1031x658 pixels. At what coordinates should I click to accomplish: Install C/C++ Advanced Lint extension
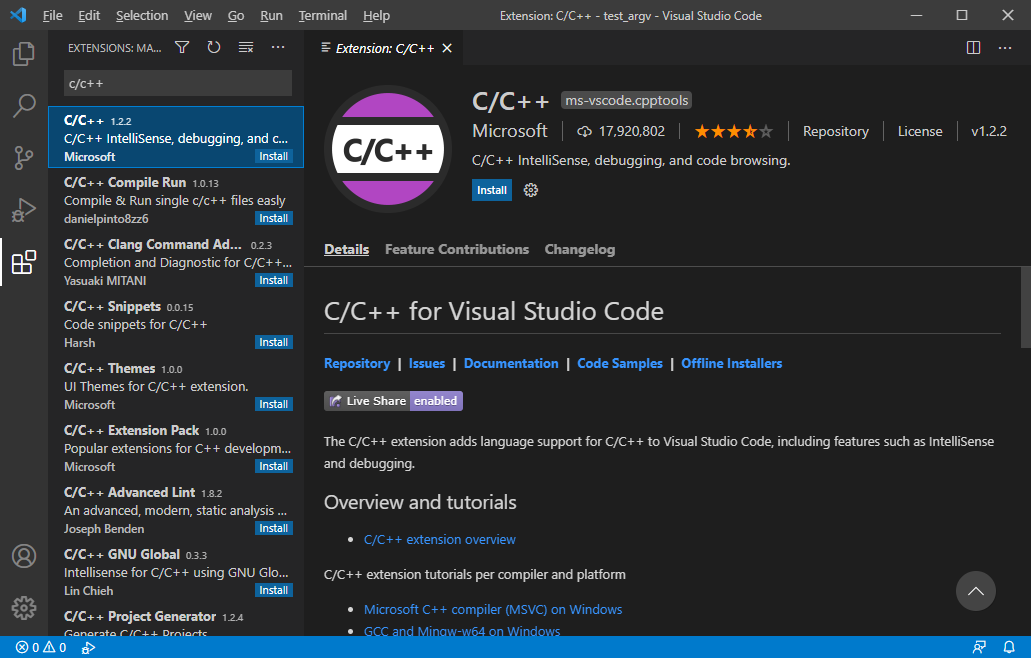274,528
